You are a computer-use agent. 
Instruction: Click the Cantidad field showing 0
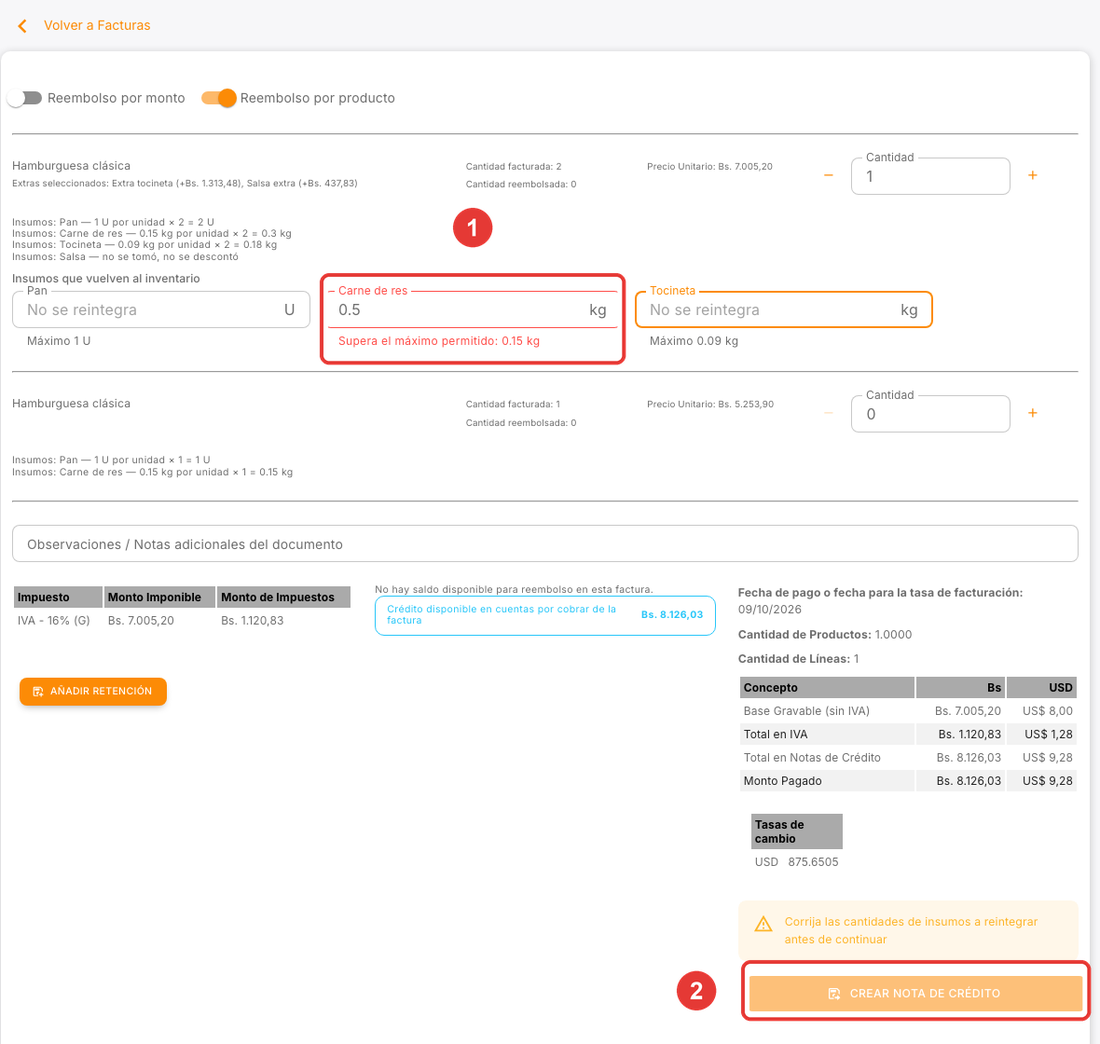[x=930, y=414]
